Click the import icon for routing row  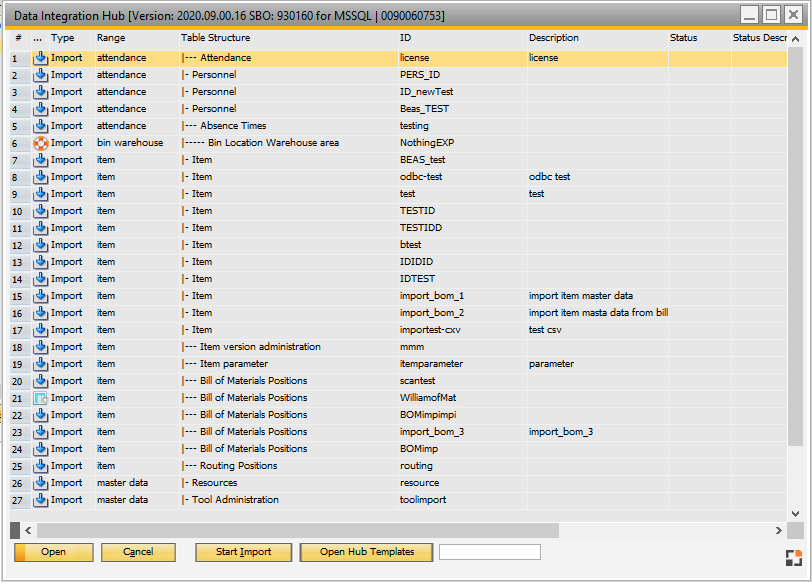[x=41, y=466]
